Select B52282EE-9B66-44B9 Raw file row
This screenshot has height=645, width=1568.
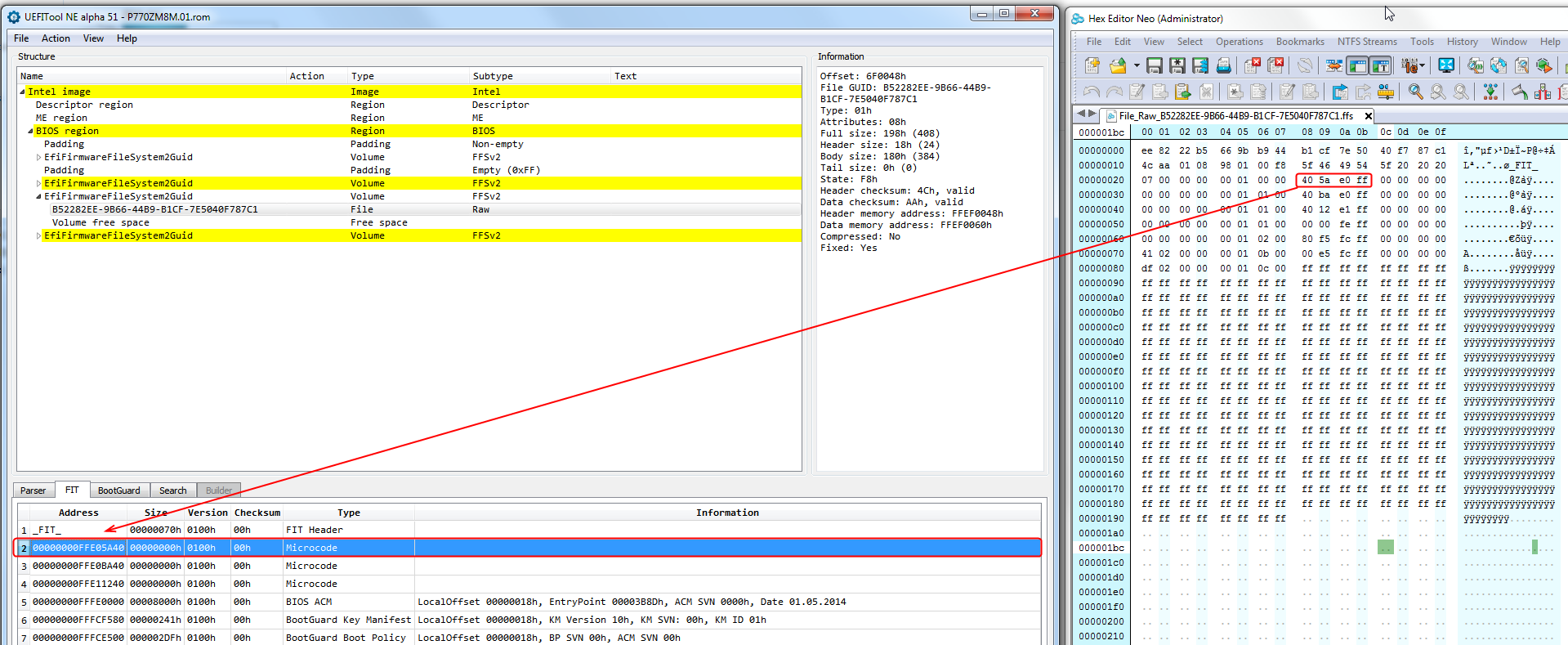click(409, 209)
